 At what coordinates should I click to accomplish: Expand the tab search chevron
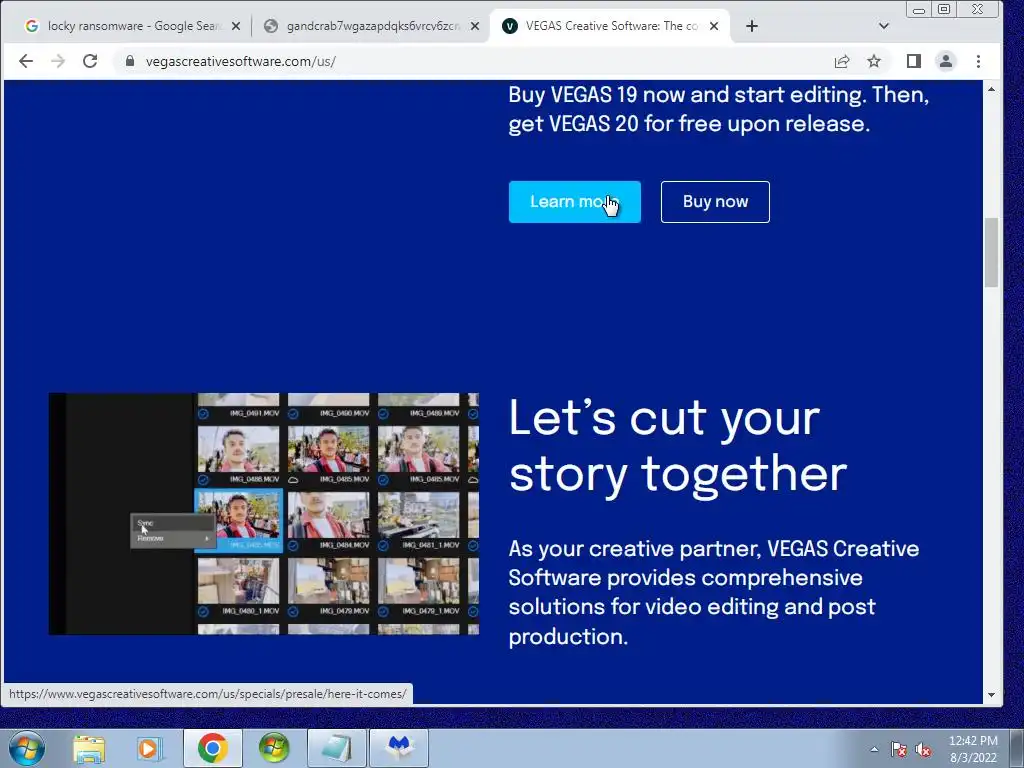(884, 26)
